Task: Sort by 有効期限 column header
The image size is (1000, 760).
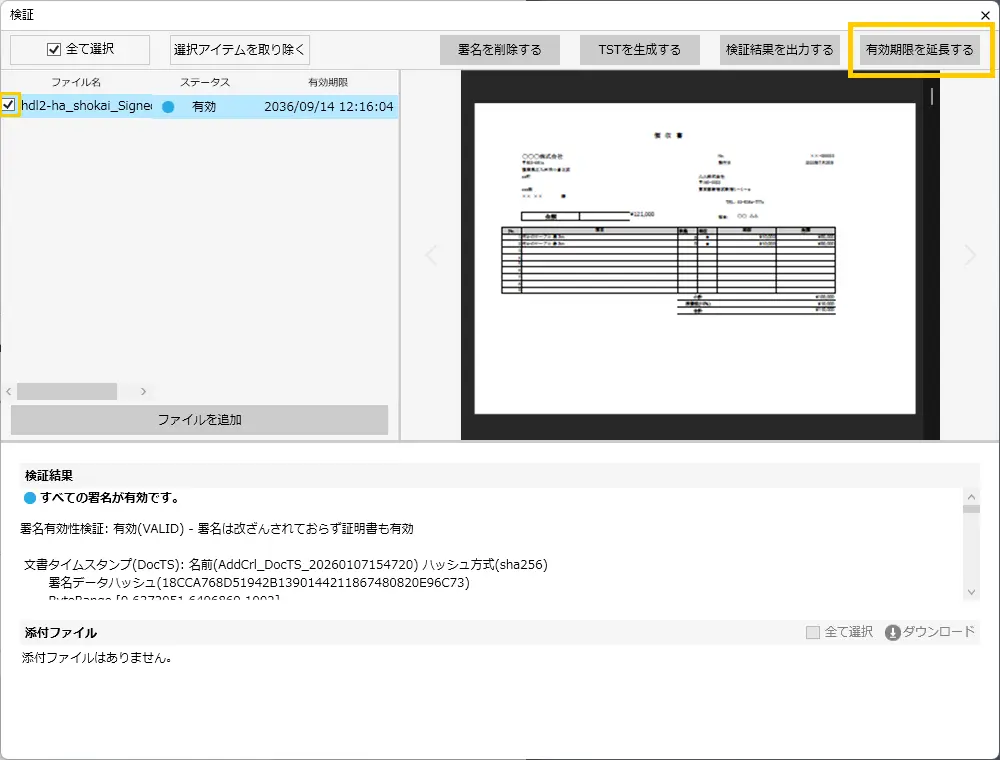Action: click(x=328, y=82)
